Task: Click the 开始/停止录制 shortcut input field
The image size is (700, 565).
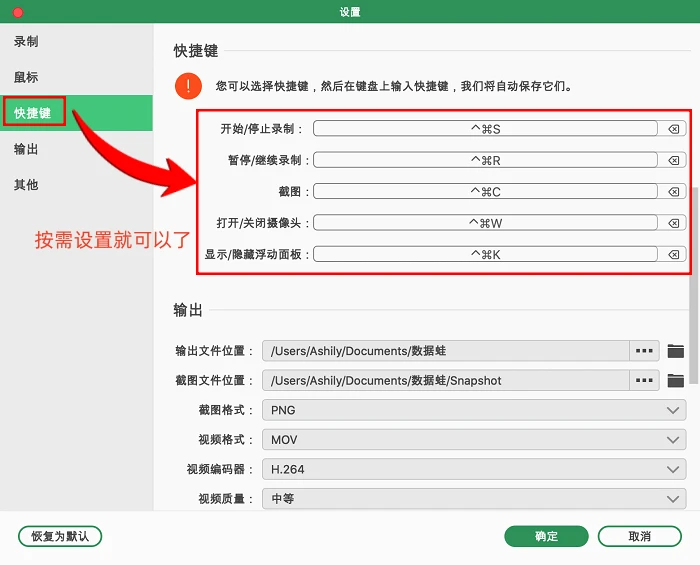Action: (485, 129)
